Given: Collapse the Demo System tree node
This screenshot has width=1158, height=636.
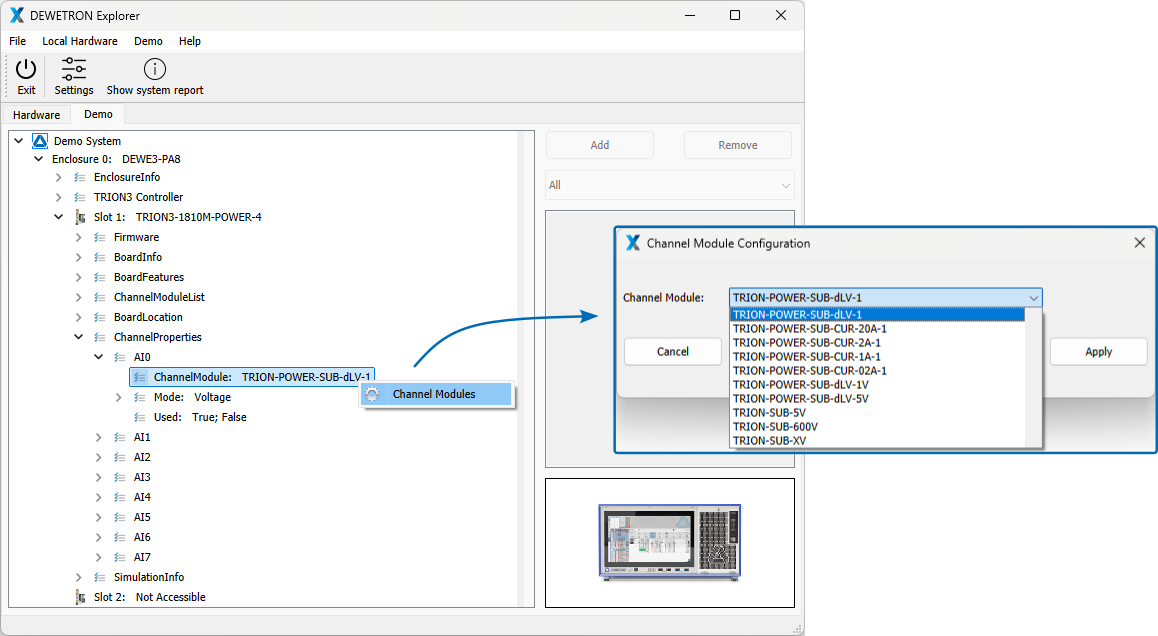Looking at the screenshot, I should [x=19, y=140].
